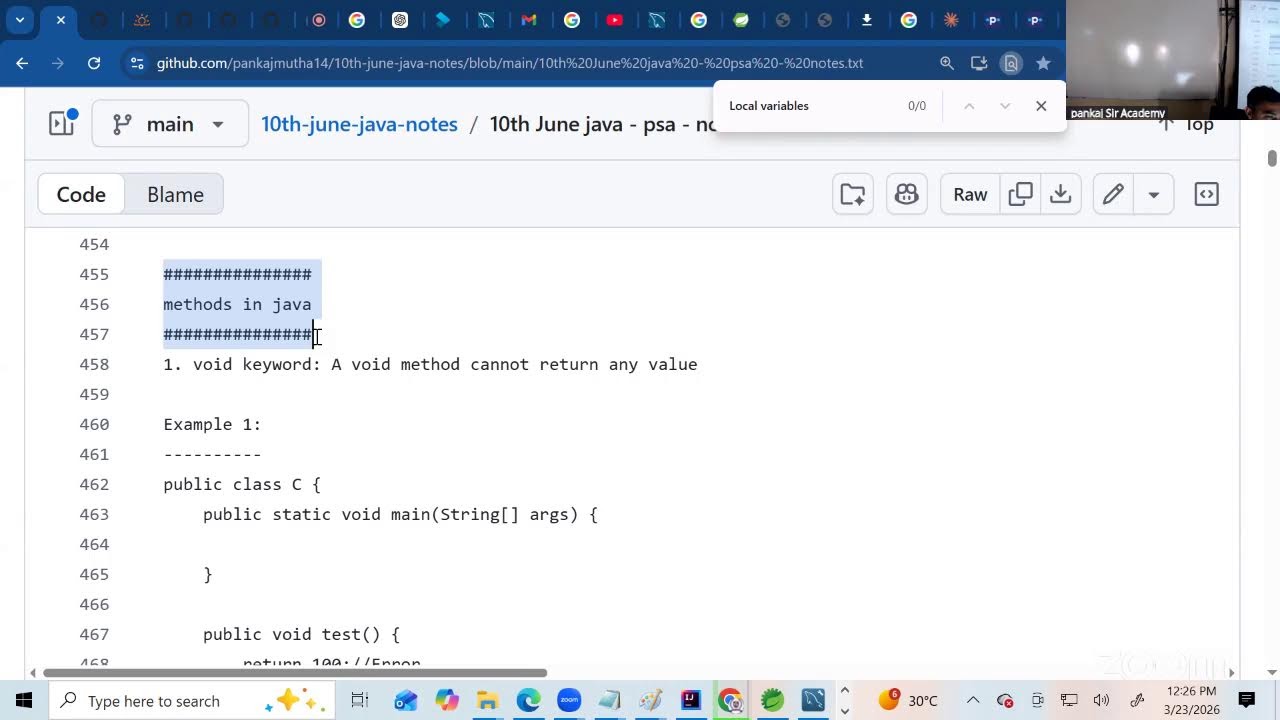The width and height of the screenshot is (1280, 720).
Task: Click 'public class C {' code line
Action: (242, 484)
